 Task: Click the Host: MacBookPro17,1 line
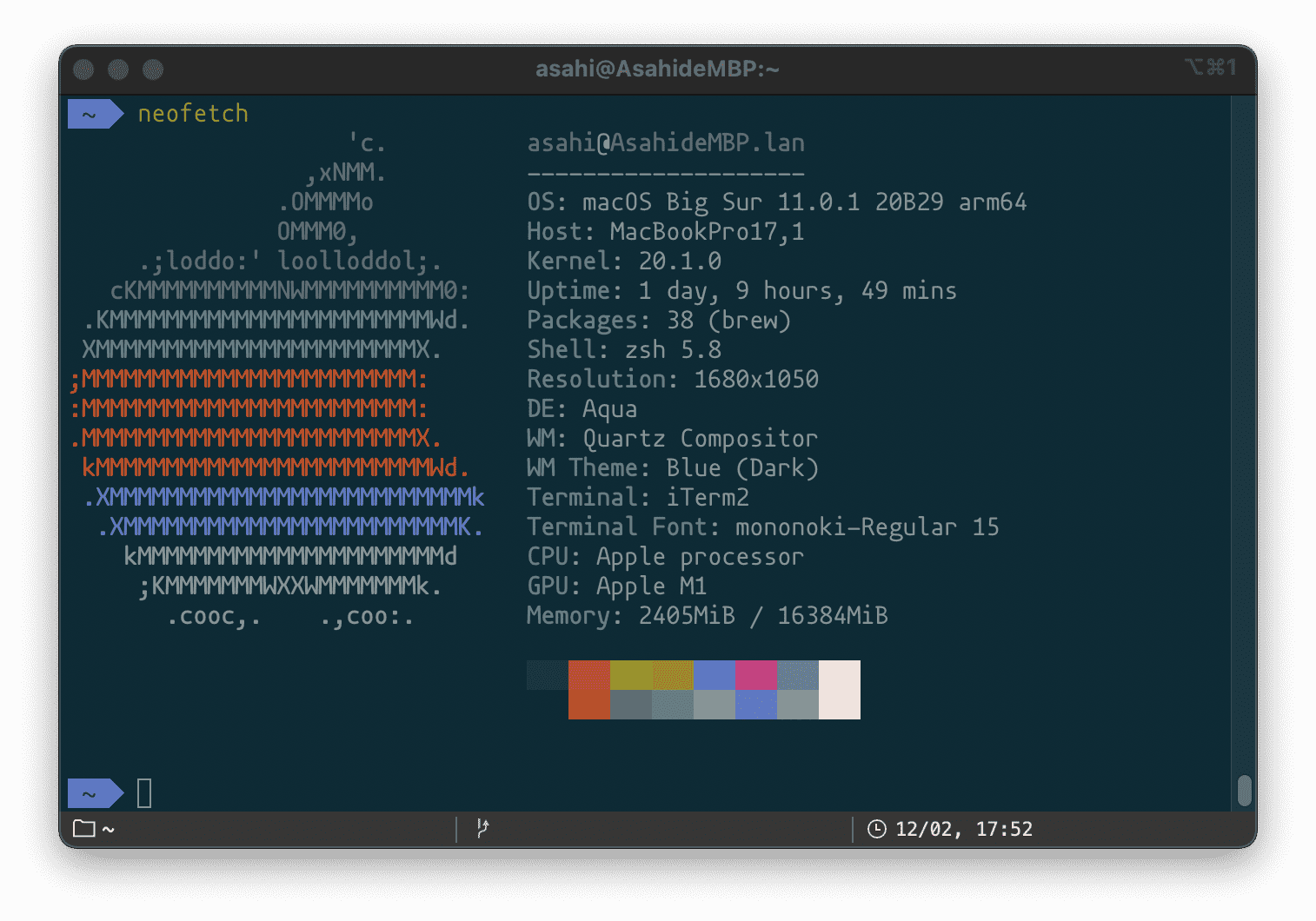(x=666, y=232)
